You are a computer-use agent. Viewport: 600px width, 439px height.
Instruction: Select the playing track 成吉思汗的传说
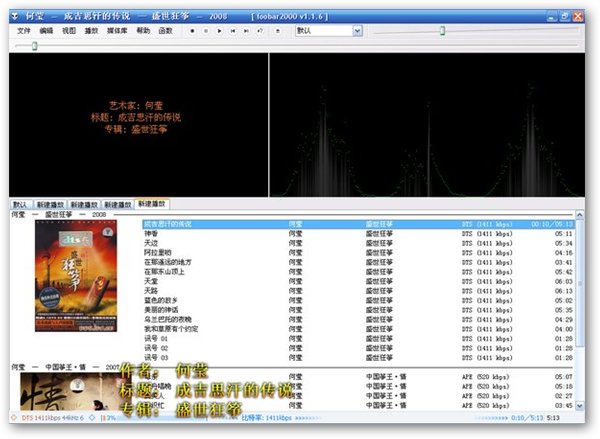point(358,224)
